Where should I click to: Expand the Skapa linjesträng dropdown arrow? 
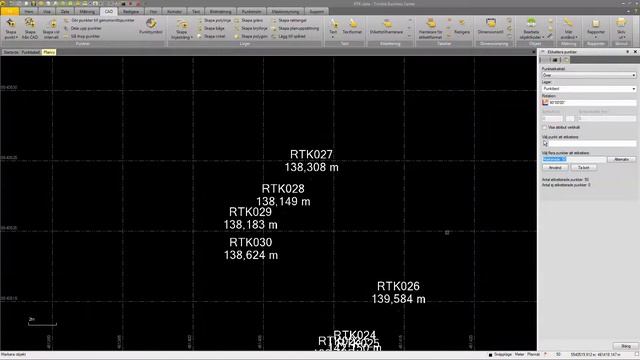(192, 37)
